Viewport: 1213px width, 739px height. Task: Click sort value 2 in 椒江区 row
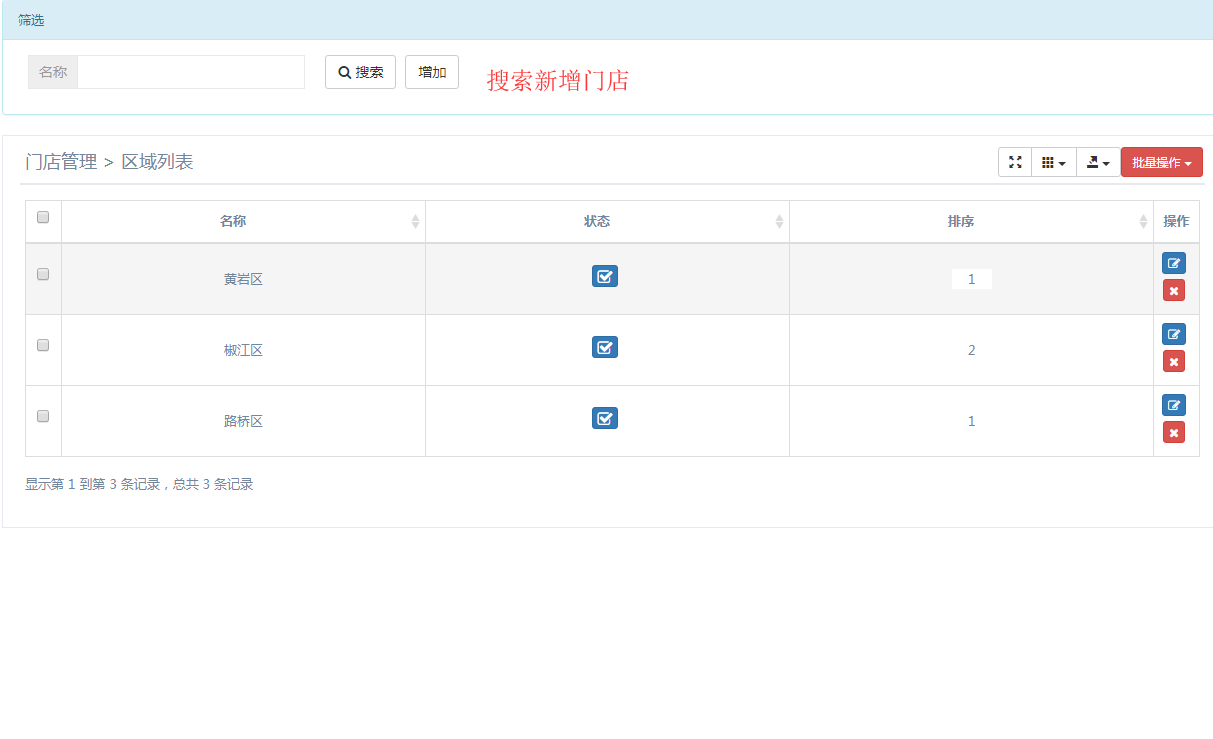click(971, 350)
